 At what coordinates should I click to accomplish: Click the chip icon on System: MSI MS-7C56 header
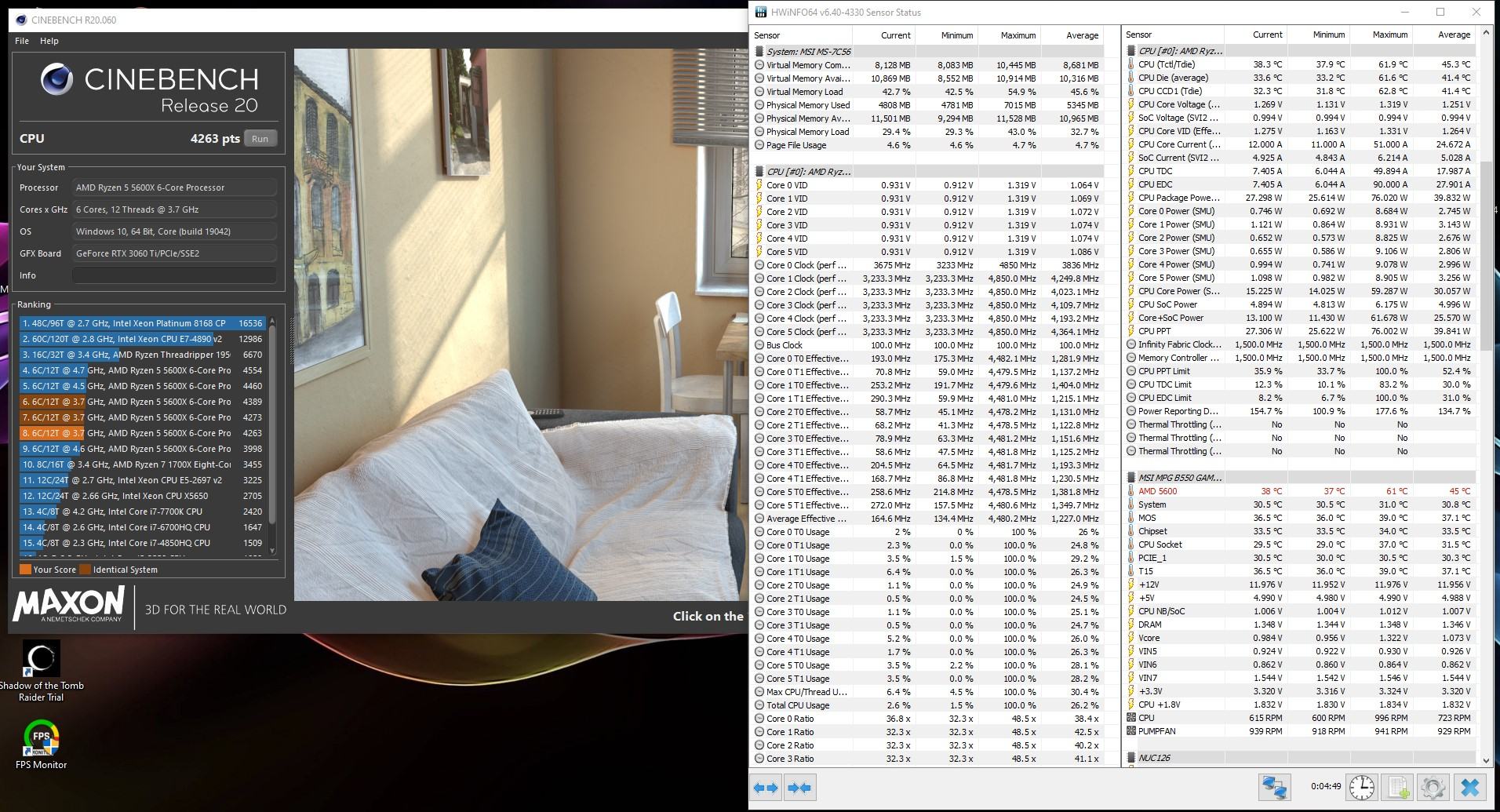coord(759,52)
